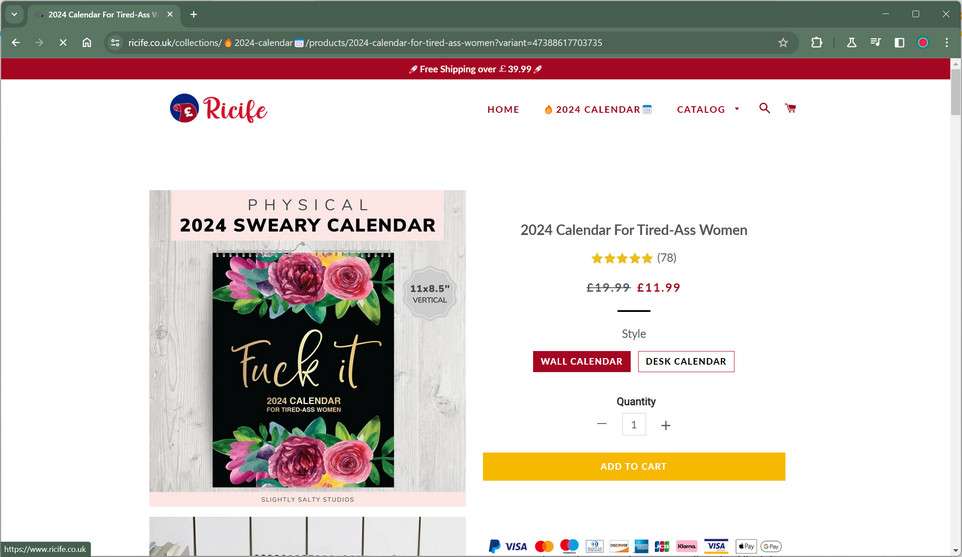Open the 2024 Calendar menu item

[598, 109]
